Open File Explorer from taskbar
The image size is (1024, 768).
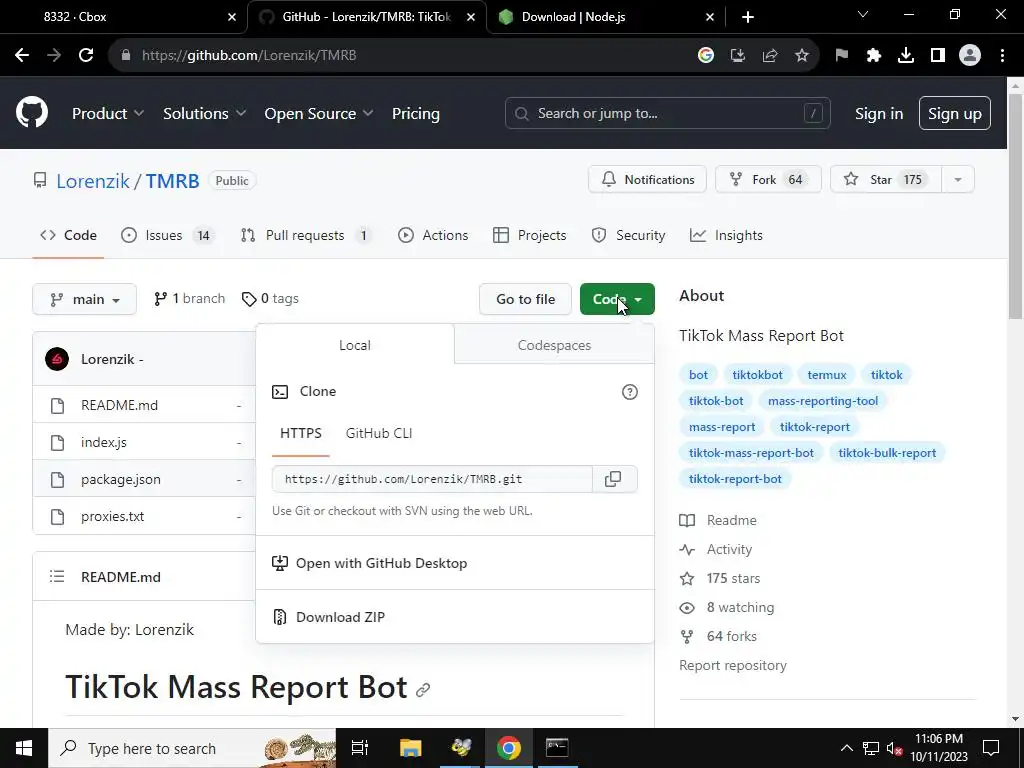[411, 748]
